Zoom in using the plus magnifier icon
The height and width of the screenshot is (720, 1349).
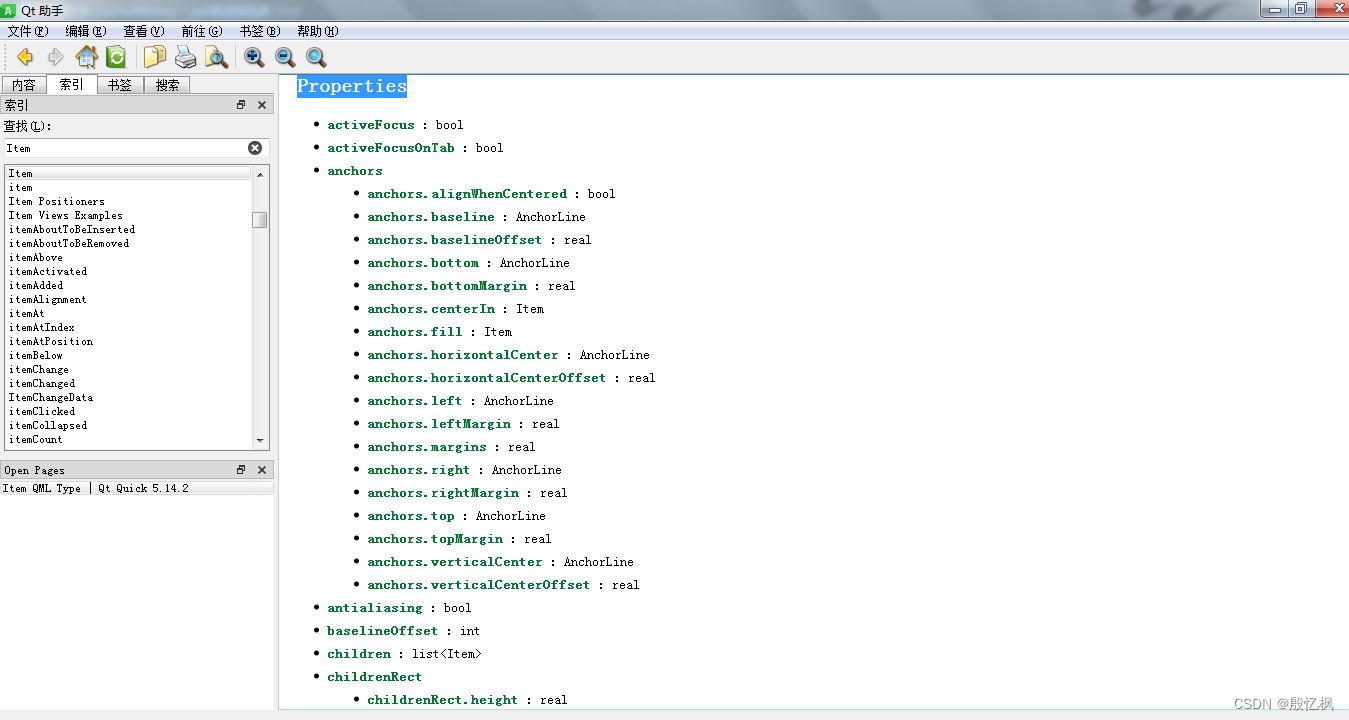(x=253, y=57)
